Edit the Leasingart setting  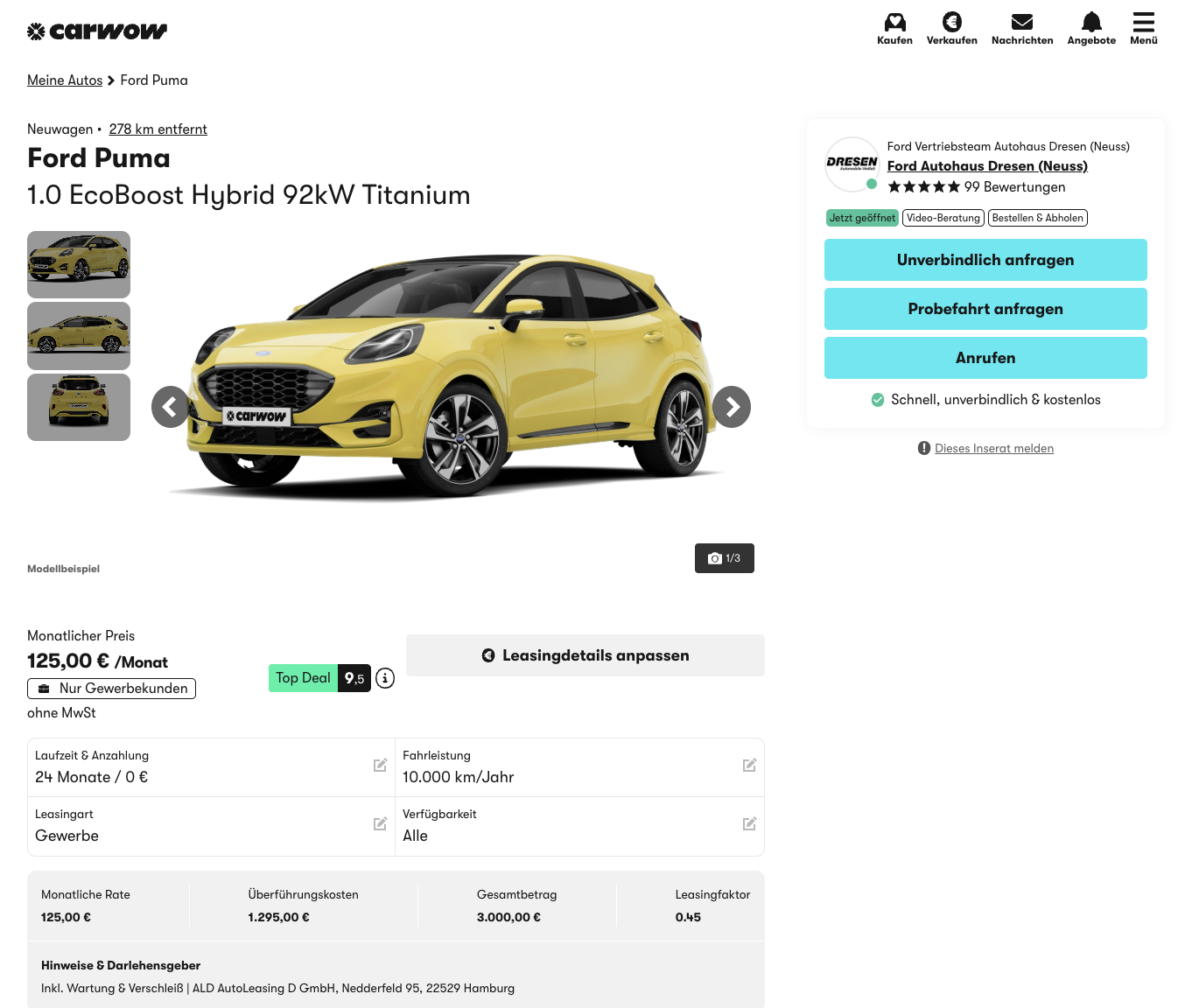[380, 824]
